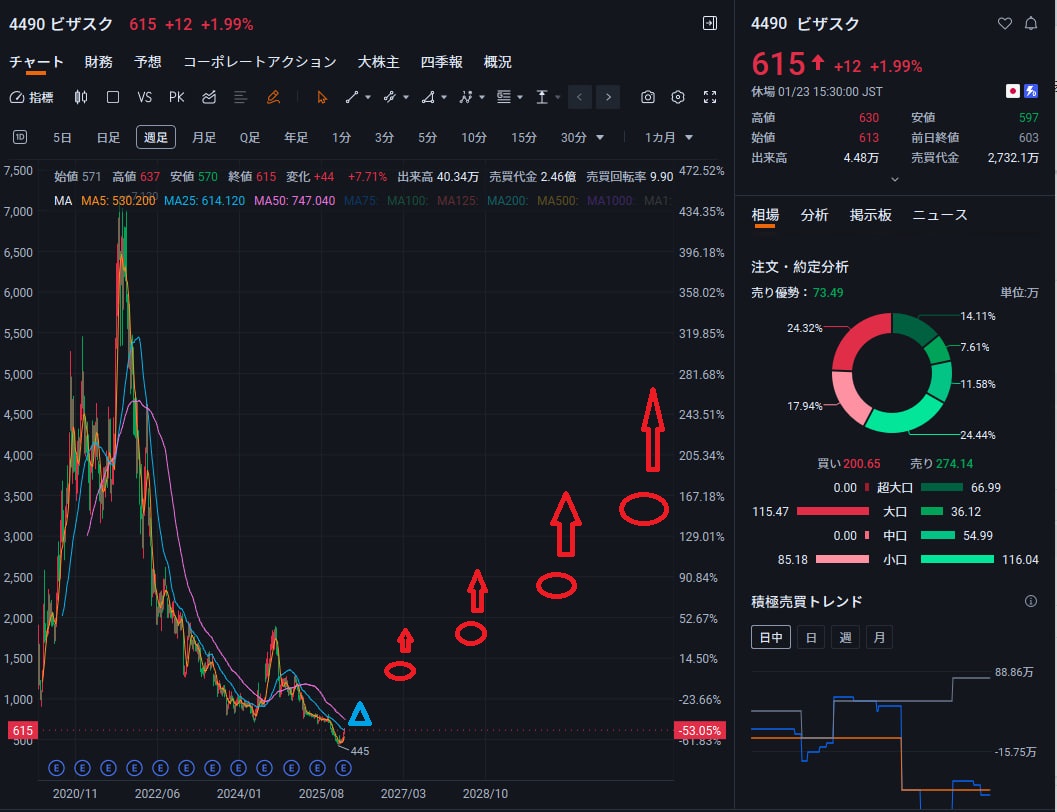1057x812 pixels.
Task: Select the 10分 timeframe
Action: tap(474, 137)
